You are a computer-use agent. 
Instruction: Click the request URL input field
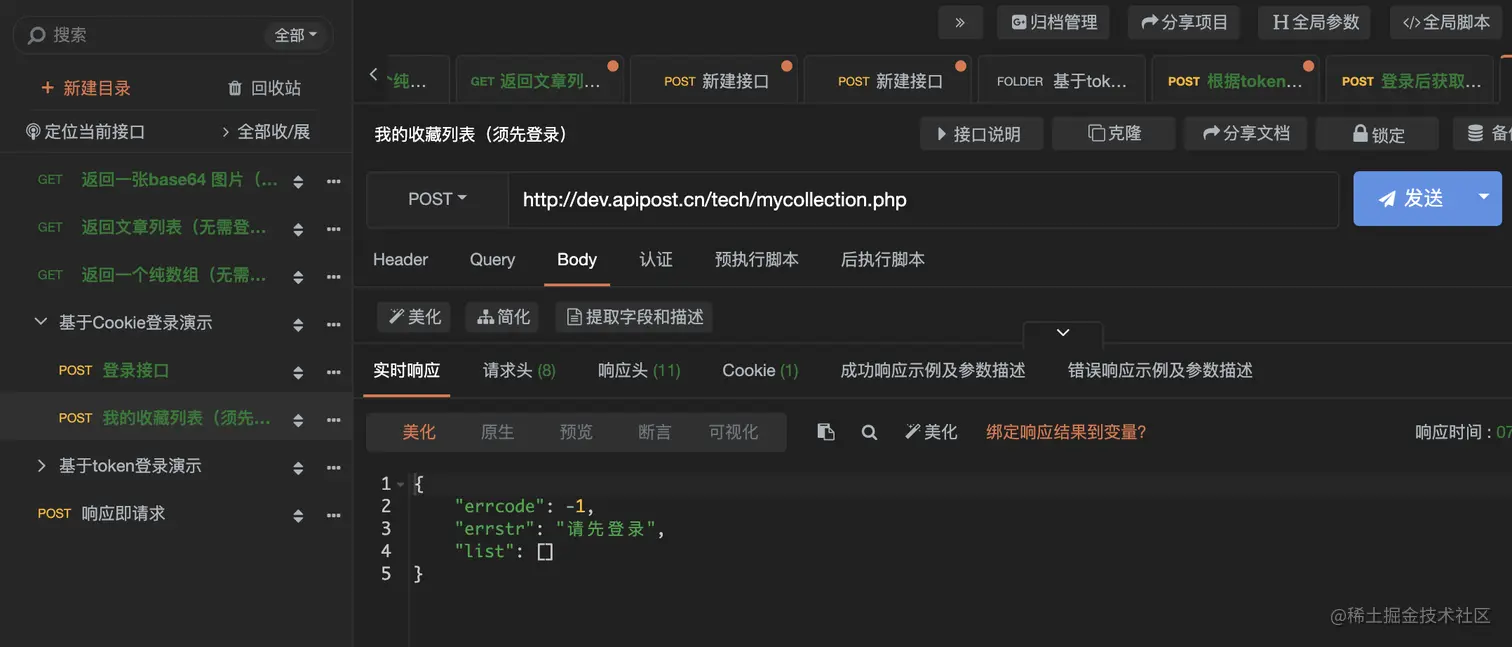click(923, 199)
